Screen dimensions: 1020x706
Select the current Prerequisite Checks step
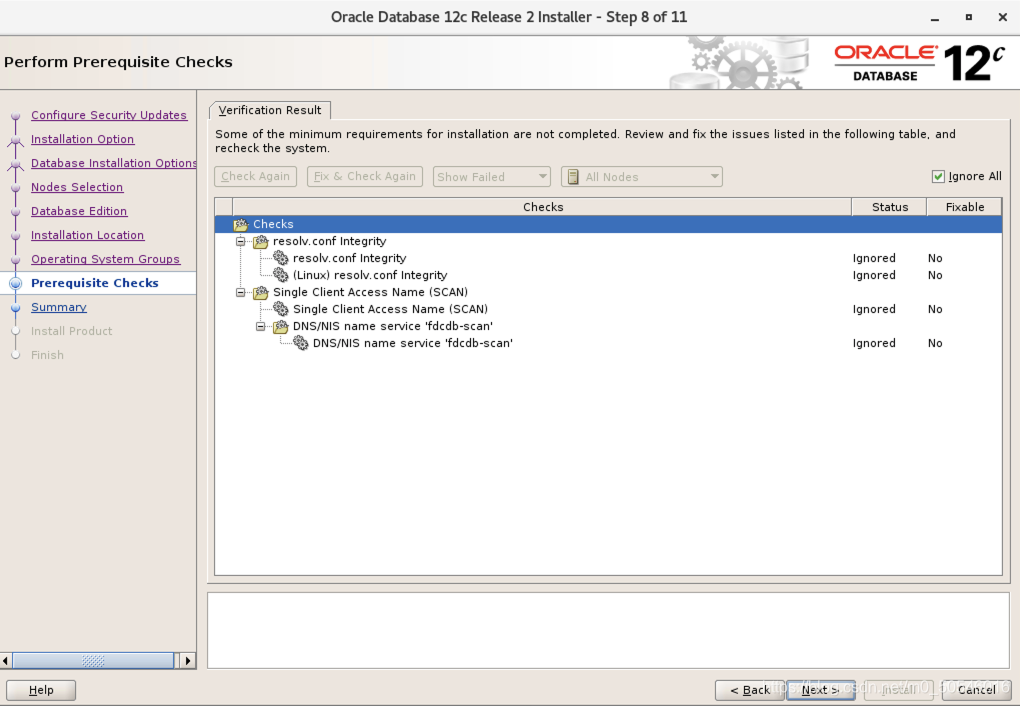tap(95, 283)
